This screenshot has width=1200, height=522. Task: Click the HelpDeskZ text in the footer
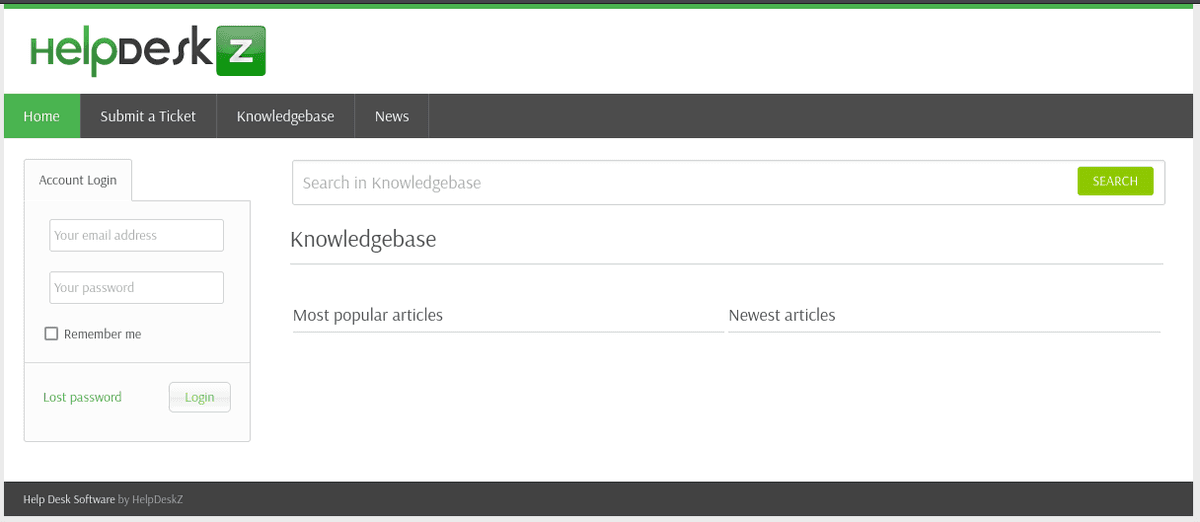click(x=158, y=499)
